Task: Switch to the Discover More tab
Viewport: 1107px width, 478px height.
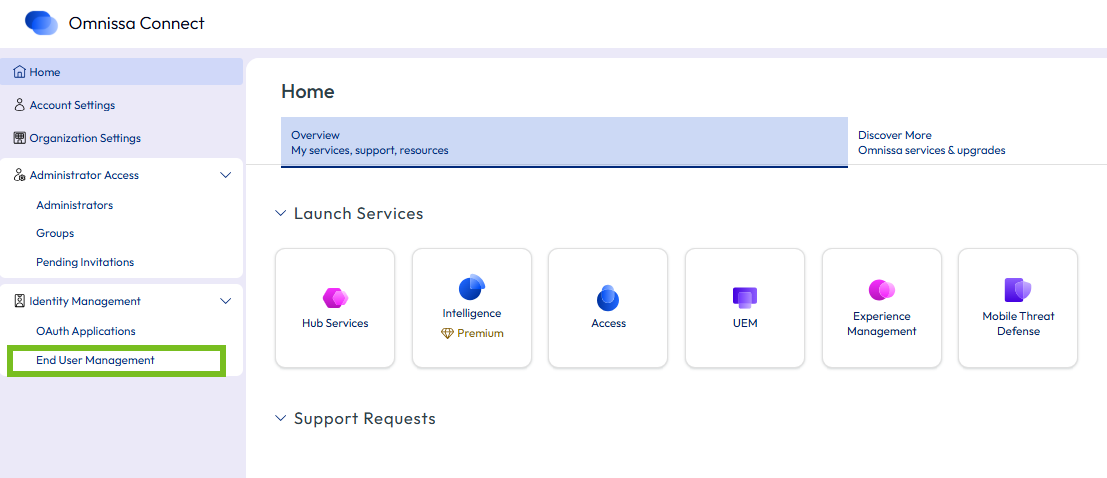Action: (977, 142)
